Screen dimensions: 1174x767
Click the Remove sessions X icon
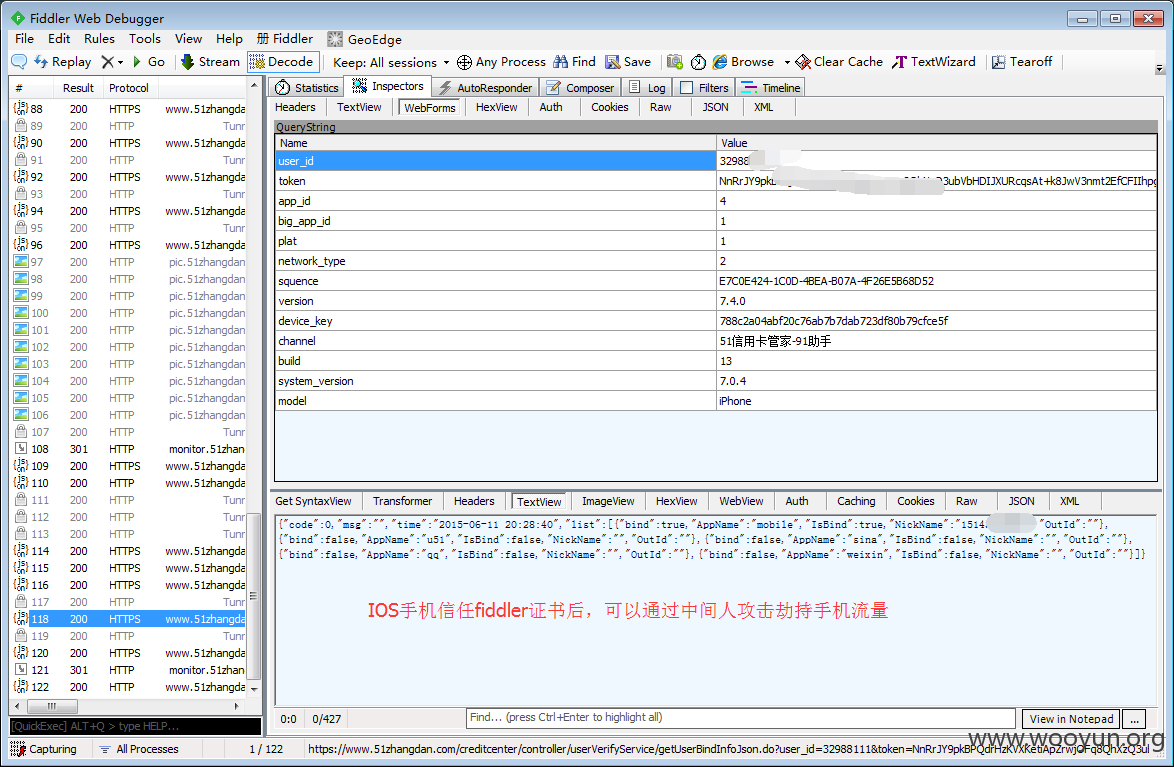(108, 62)
